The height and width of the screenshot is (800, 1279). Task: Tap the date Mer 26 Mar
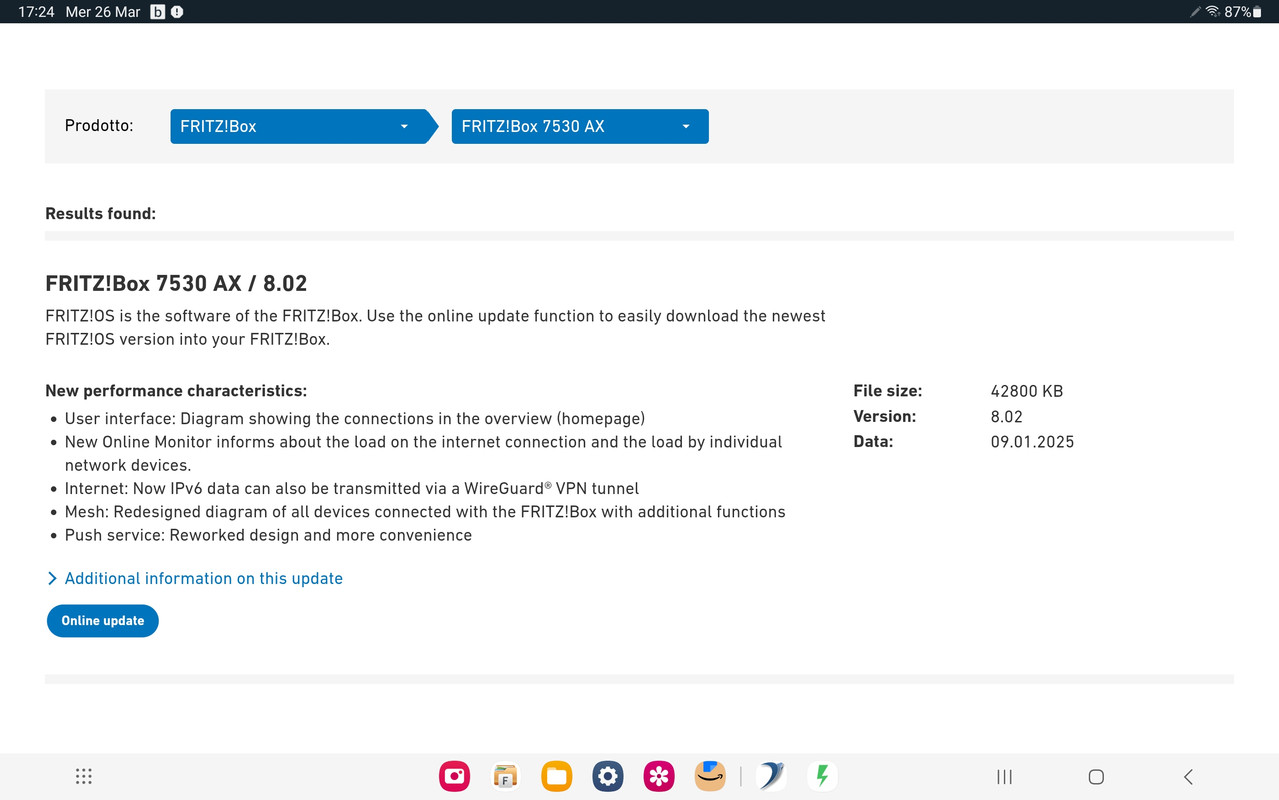[103, 12]
